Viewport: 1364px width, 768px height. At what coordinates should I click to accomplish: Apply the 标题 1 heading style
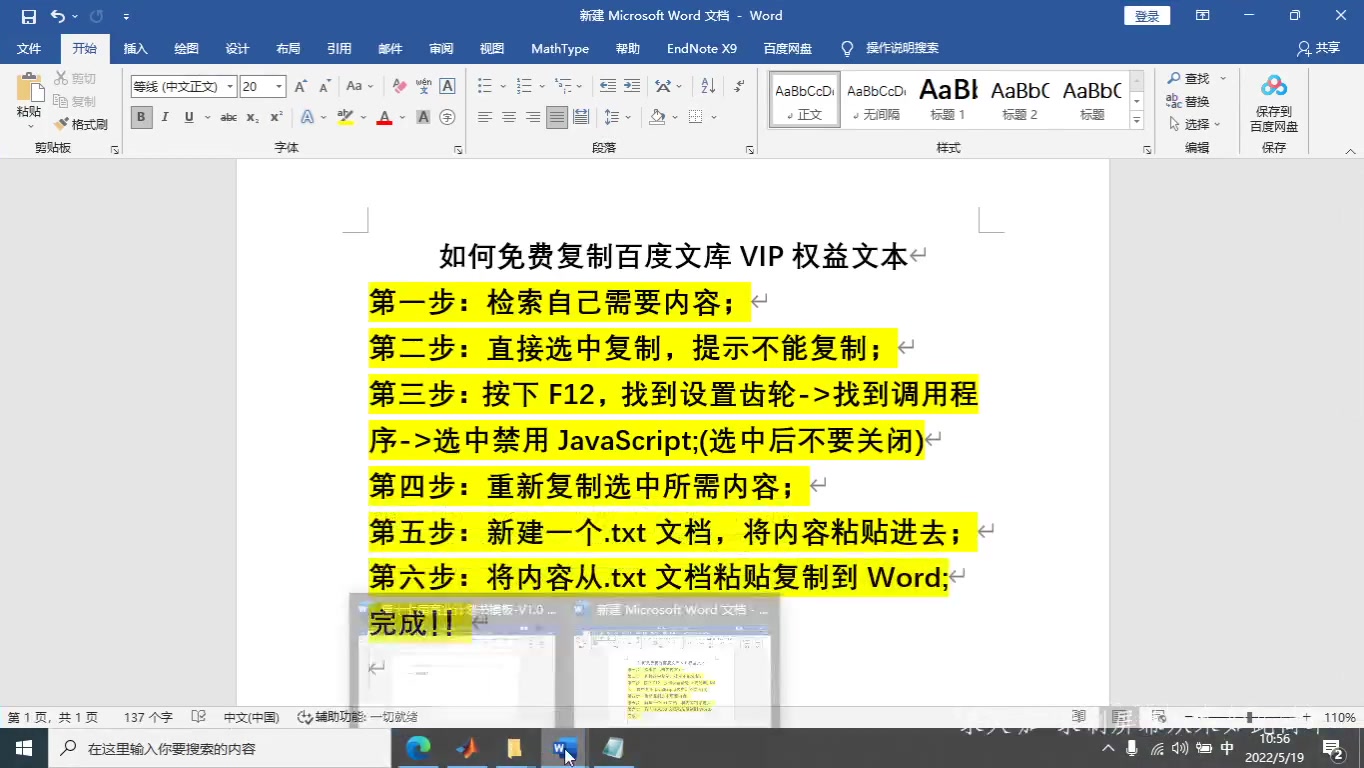click(948, 99)
